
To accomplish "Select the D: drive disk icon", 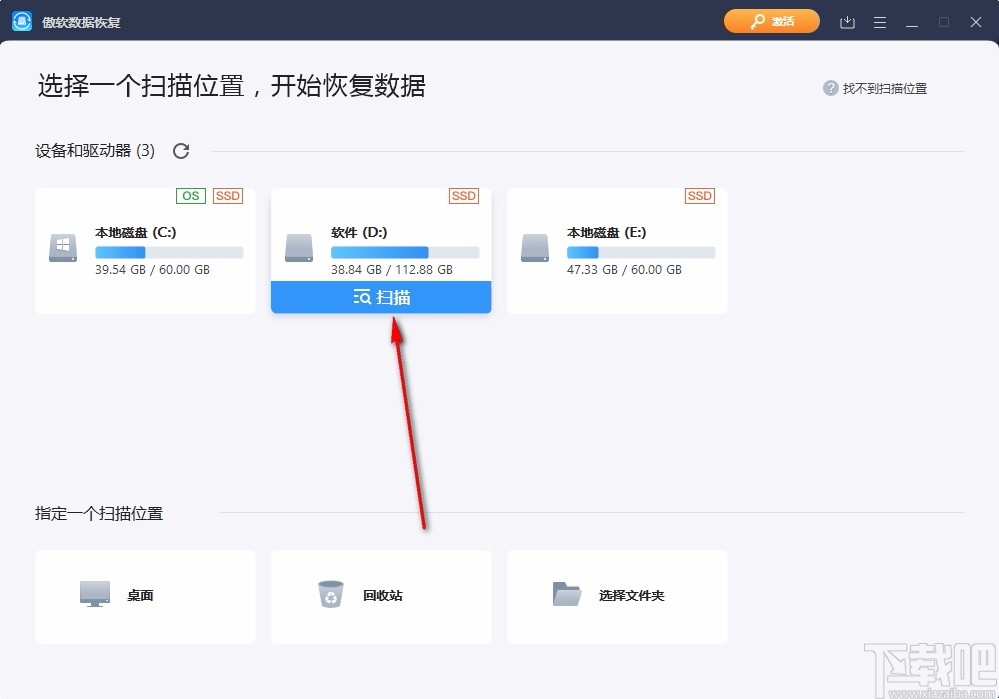I will click(x=298, y=248).
